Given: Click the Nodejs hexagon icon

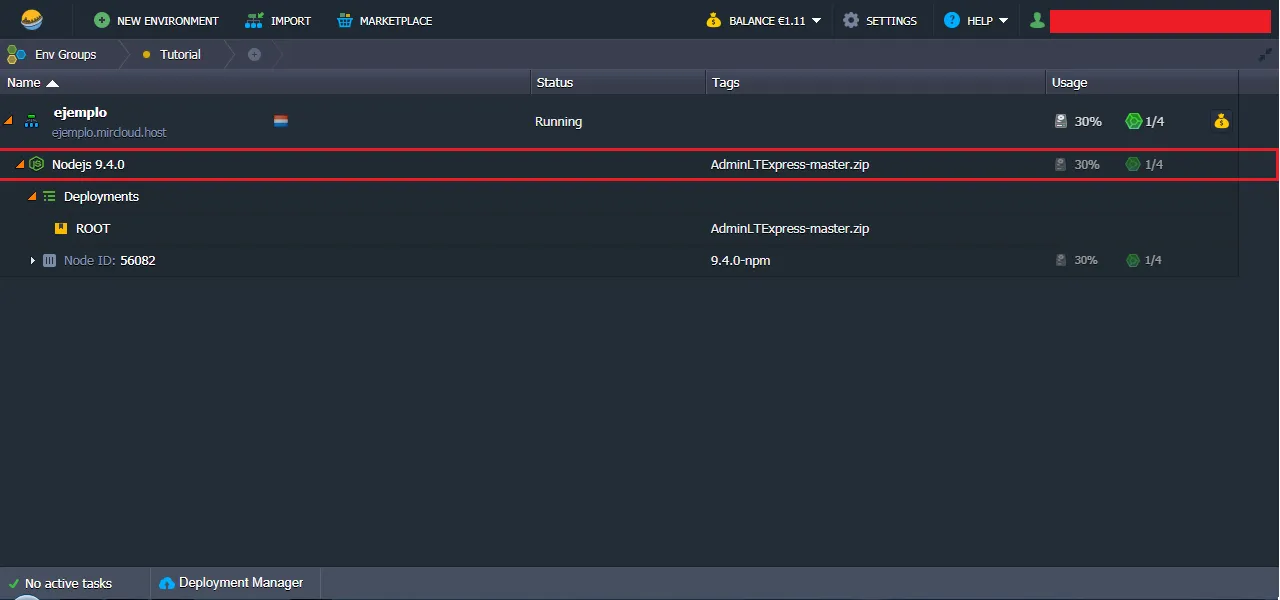Looking at the screenshot, I should (x=37, y=164).
